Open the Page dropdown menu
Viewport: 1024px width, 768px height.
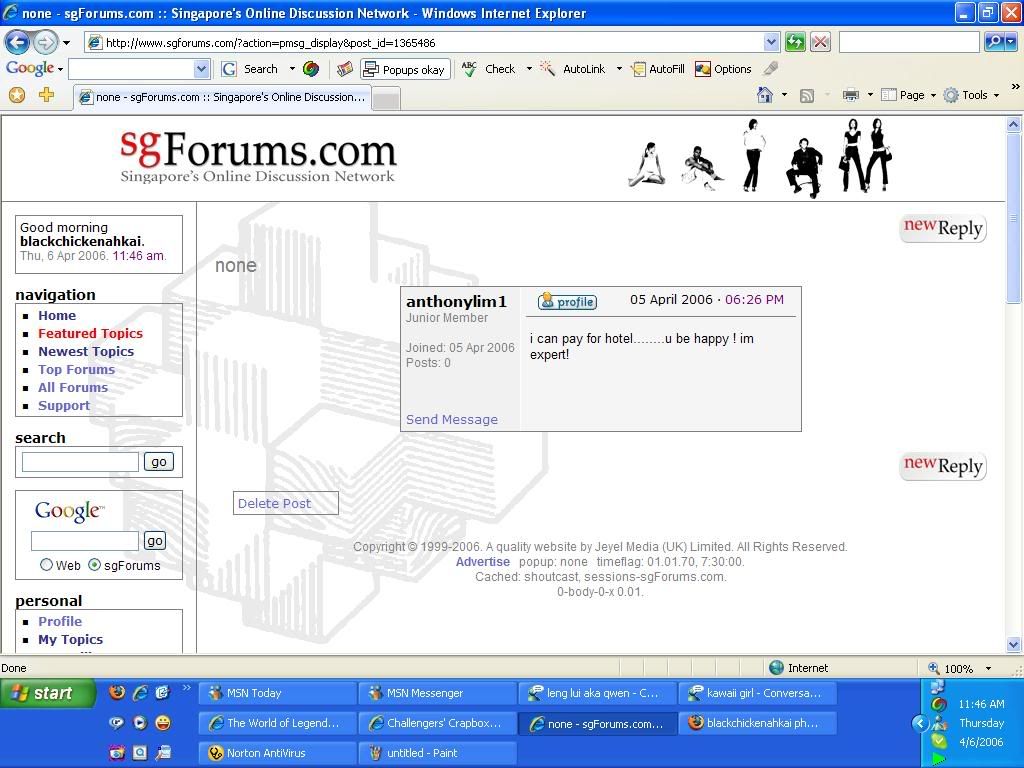point(908,95)
